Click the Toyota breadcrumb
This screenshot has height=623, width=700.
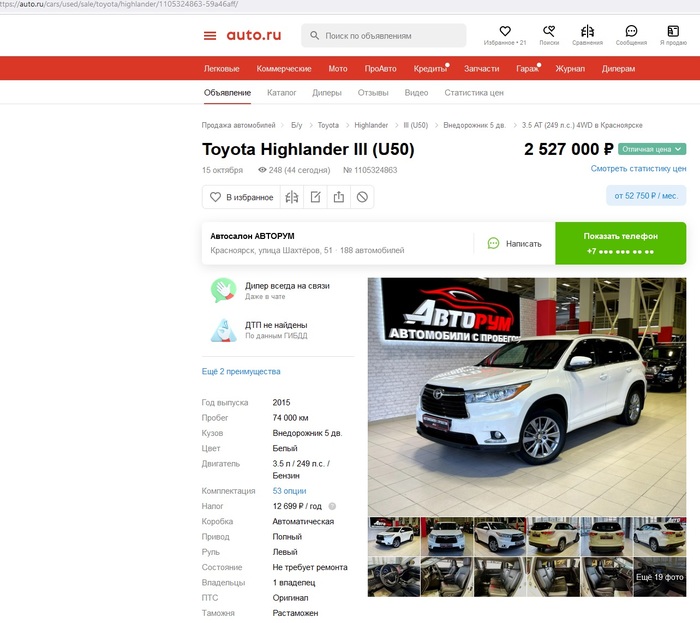pyautogui.click(x=328, y=125)
